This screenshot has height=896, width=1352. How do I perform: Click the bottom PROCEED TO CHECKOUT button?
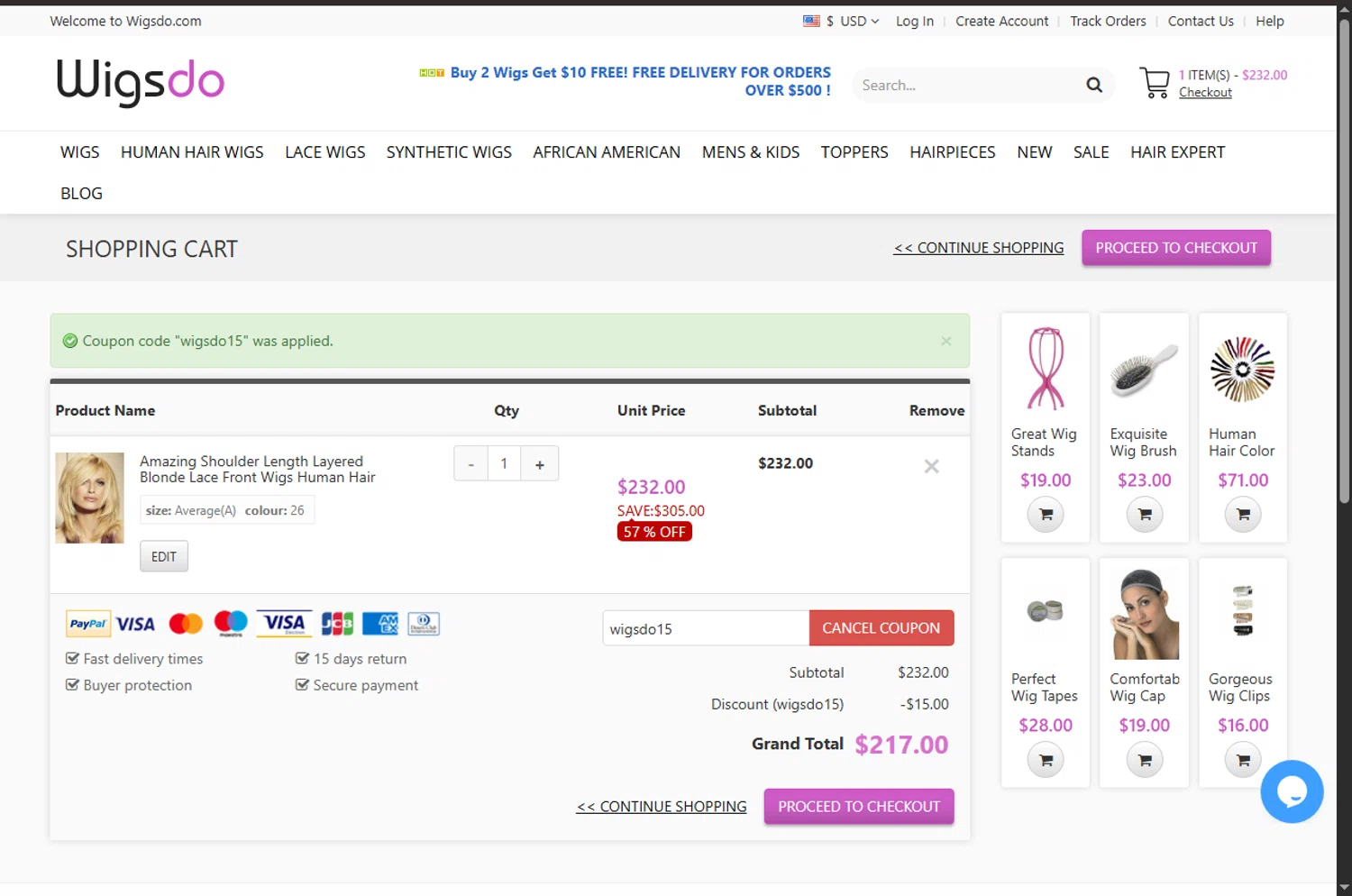[859, 807]
